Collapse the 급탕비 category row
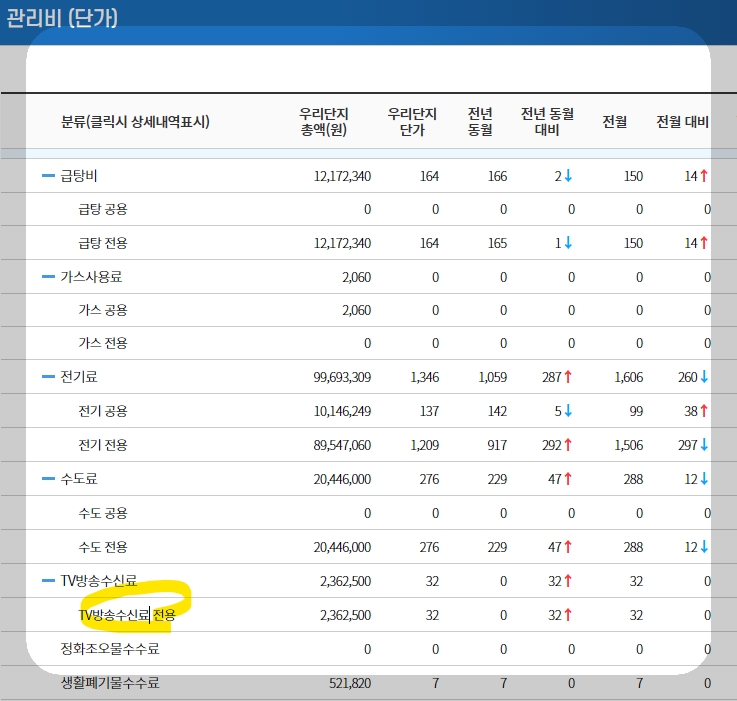737x701 pixels. tap(48, 176)
